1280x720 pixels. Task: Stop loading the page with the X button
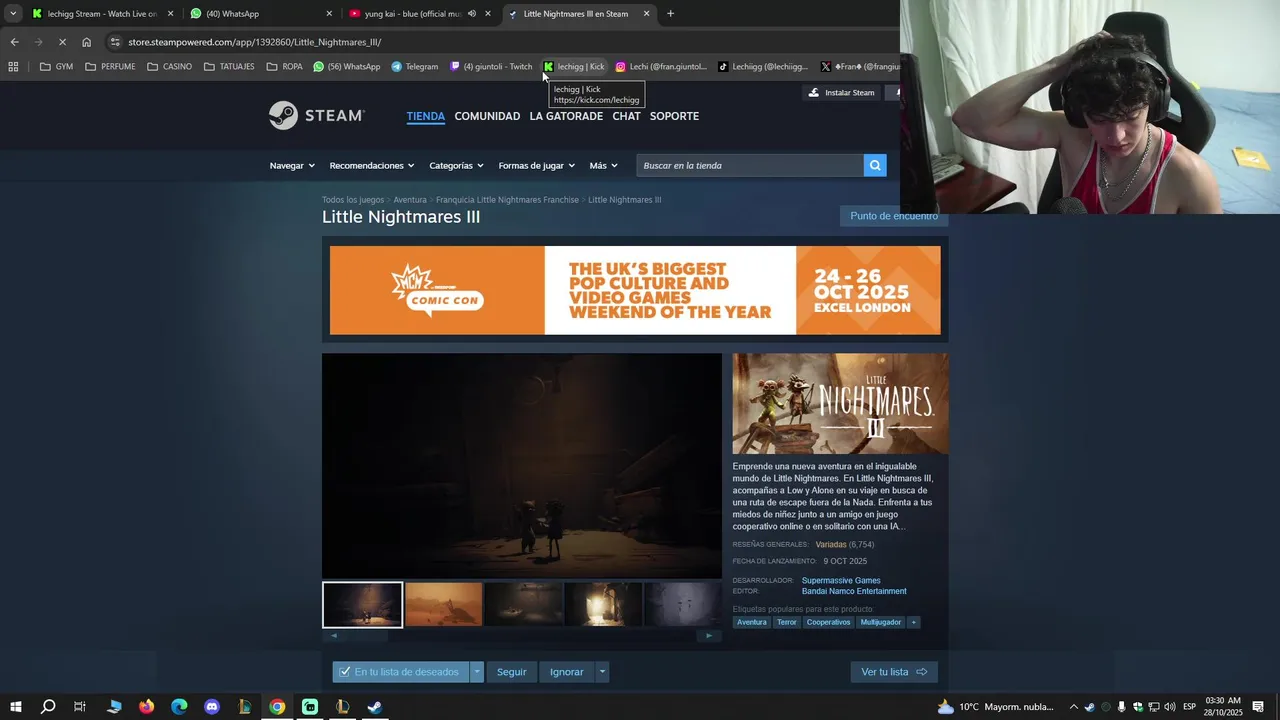(62, 42)
